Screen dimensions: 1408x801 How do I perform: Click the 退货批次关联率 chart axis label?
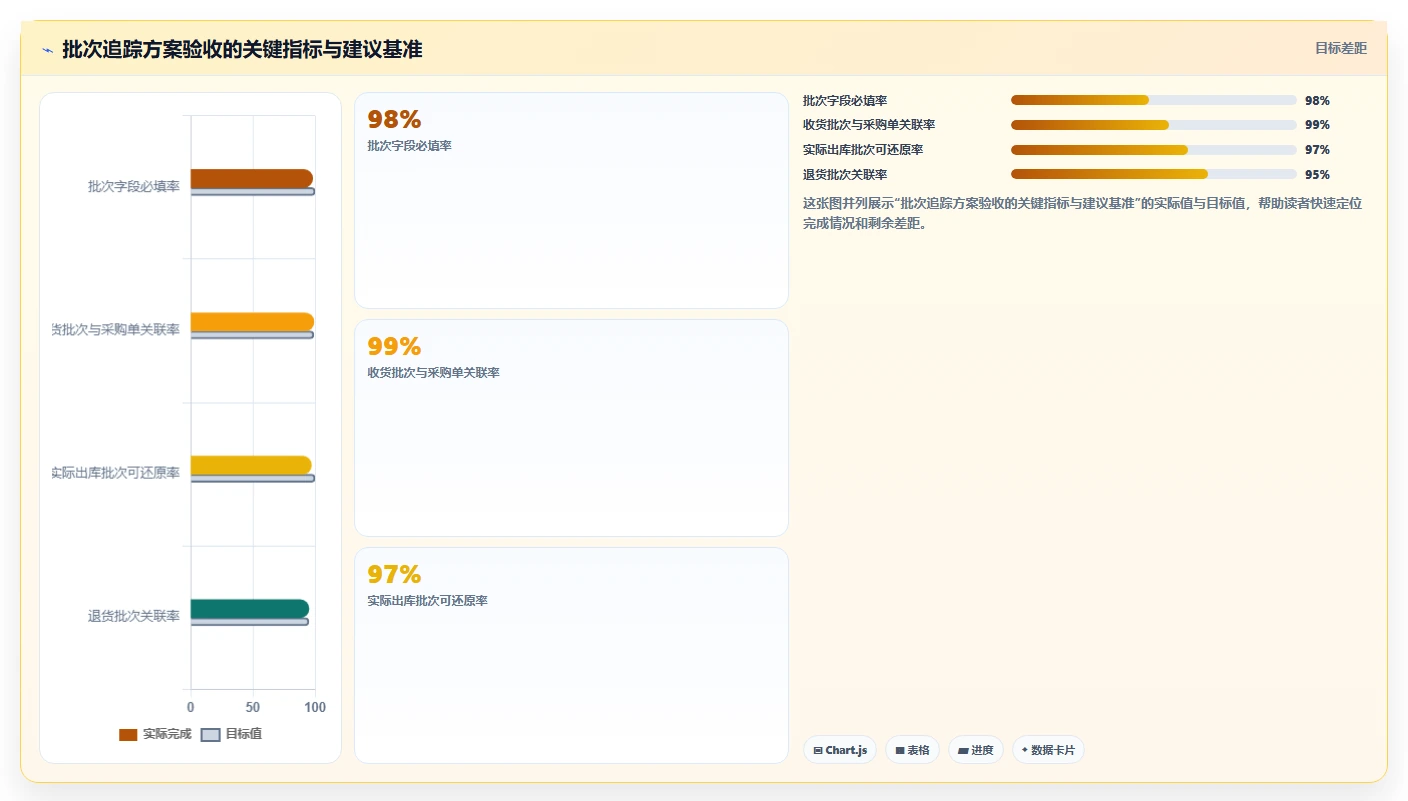(x=134, y=616)
